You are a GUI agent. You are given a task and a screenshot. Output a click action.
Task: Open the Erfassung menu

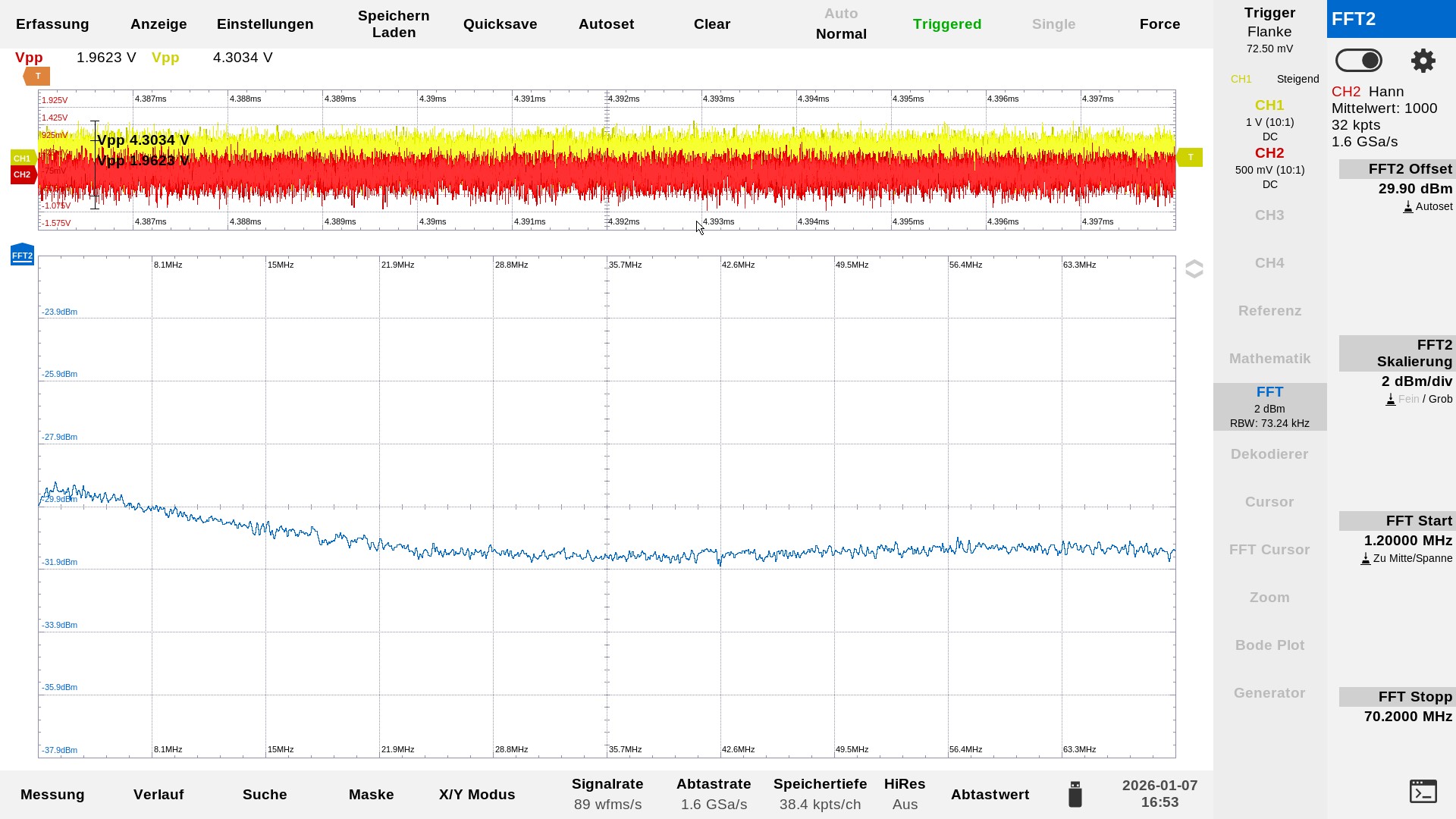[52, 24]
